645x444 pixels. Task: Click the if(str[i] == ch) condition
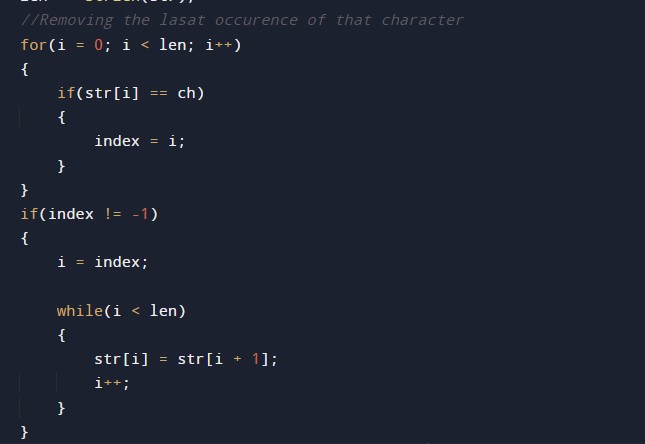click(x=131, y=93)
